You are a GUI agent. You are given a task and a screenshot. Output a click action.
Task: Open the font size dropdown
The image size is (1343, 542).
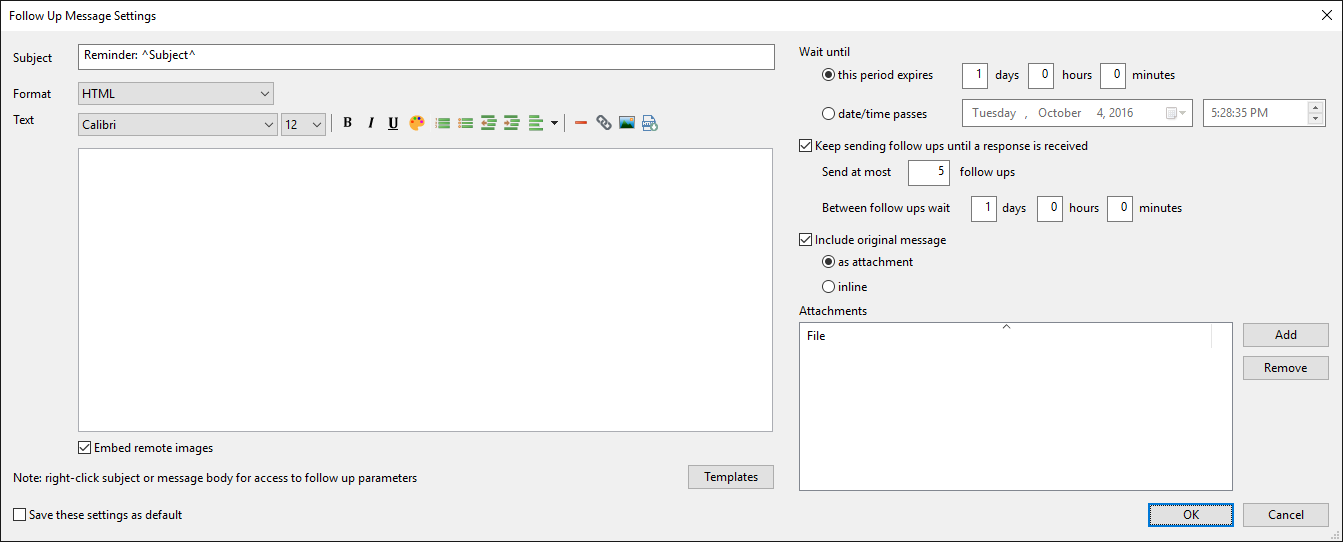pyautogui.click(x=303, y=125)
